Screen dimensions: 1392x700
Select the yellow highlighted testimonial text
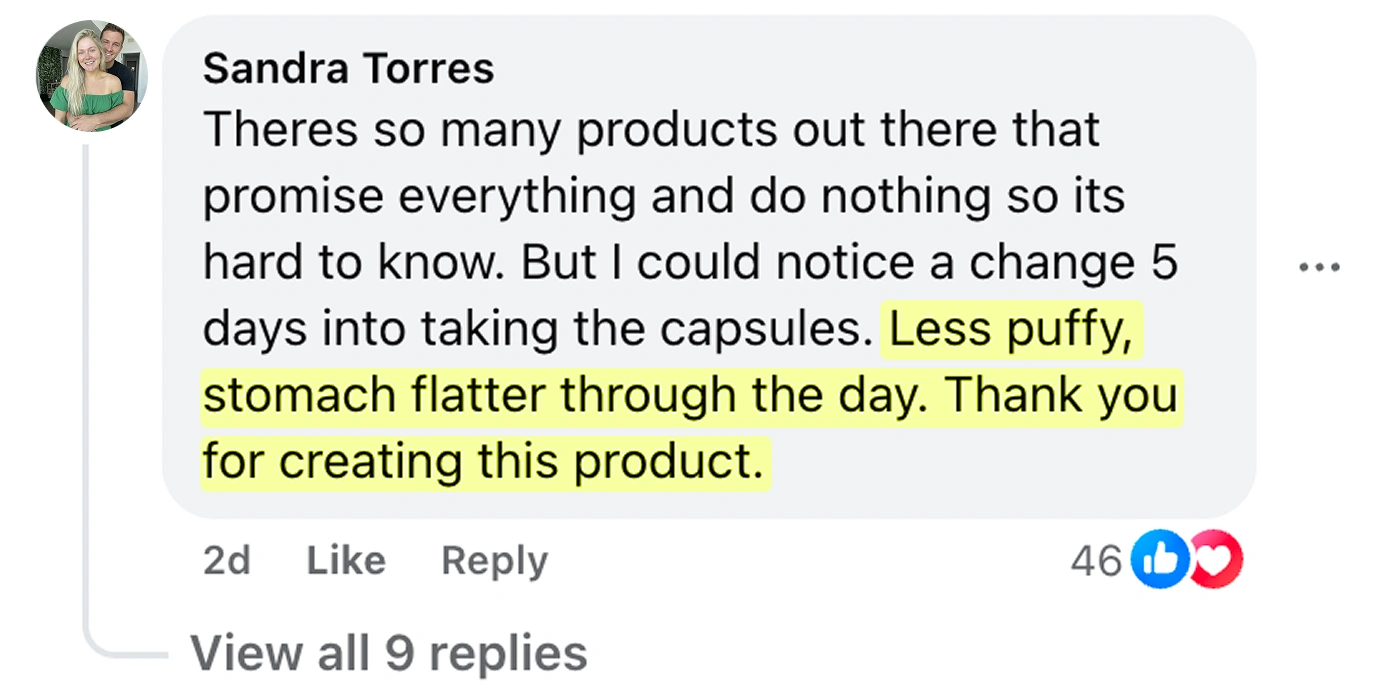(x=688, y=394)
